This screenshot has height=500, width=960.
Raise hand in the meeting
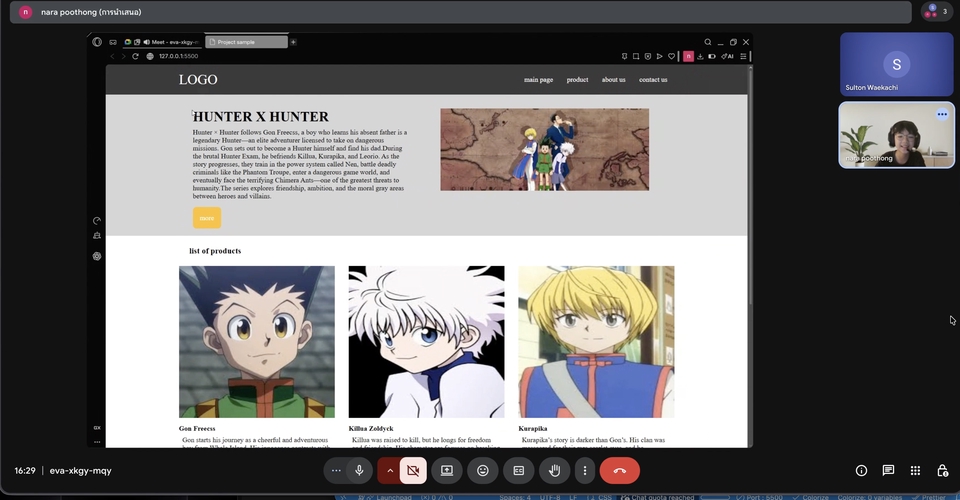pos(555,471)
